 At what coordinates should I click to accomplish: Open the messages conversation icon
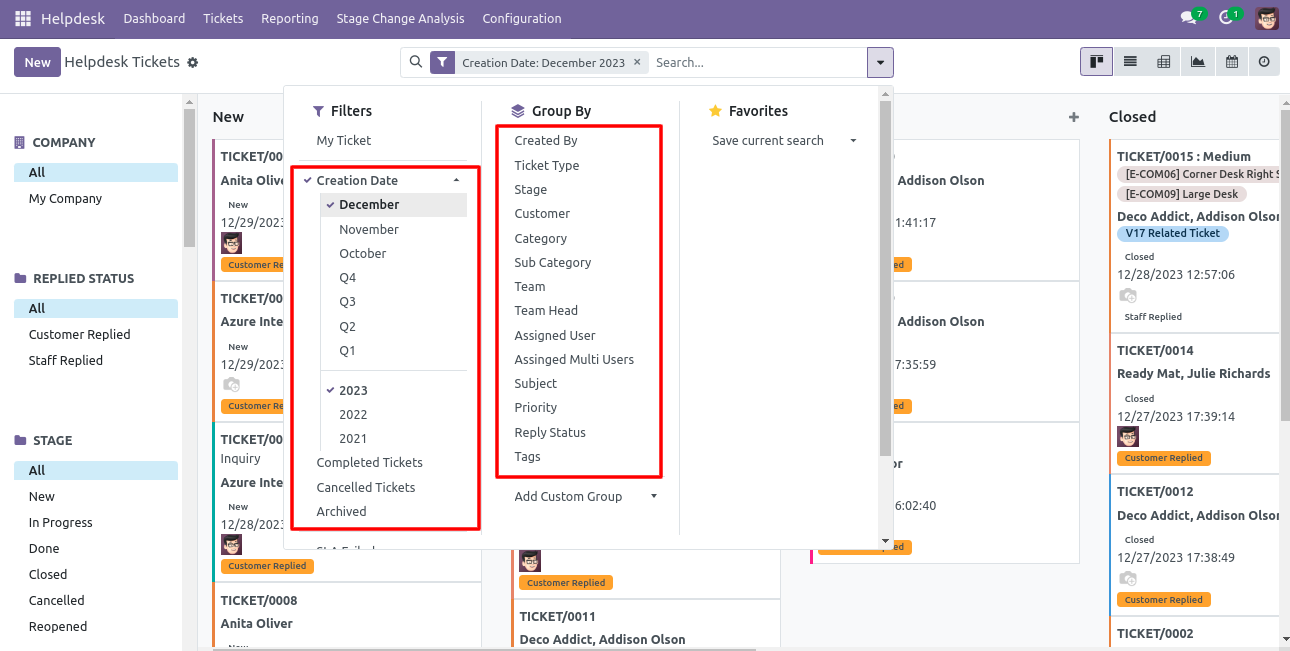1188,18
